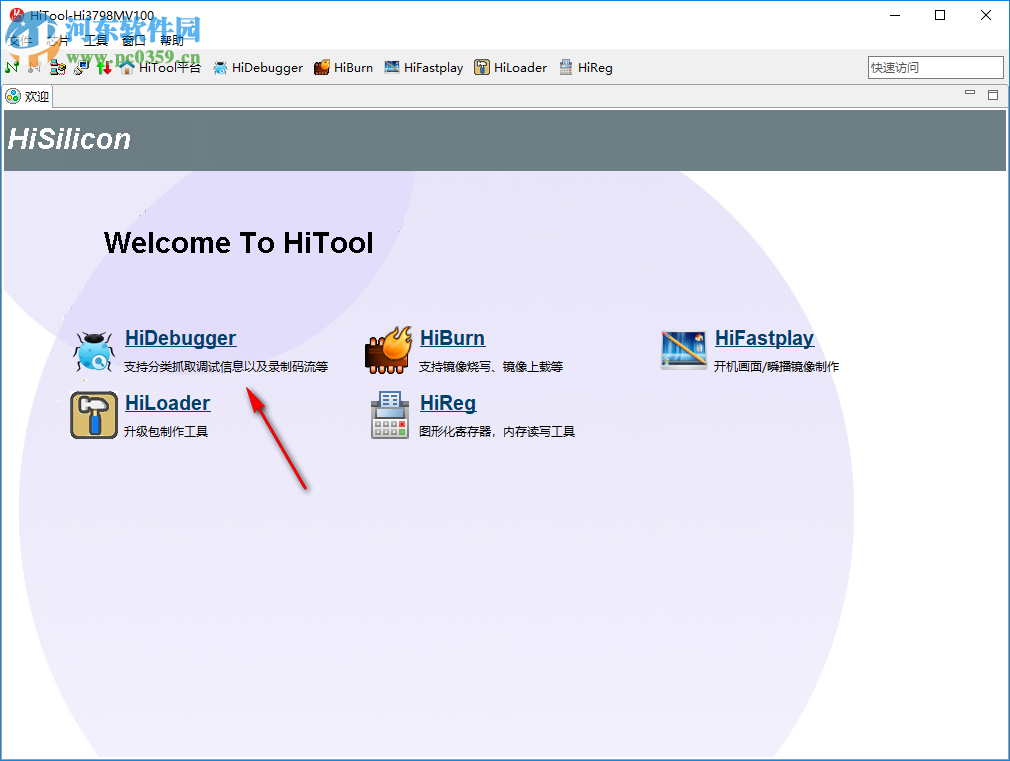
Task: Open the 工具 menu
Action: click(95, 41)
